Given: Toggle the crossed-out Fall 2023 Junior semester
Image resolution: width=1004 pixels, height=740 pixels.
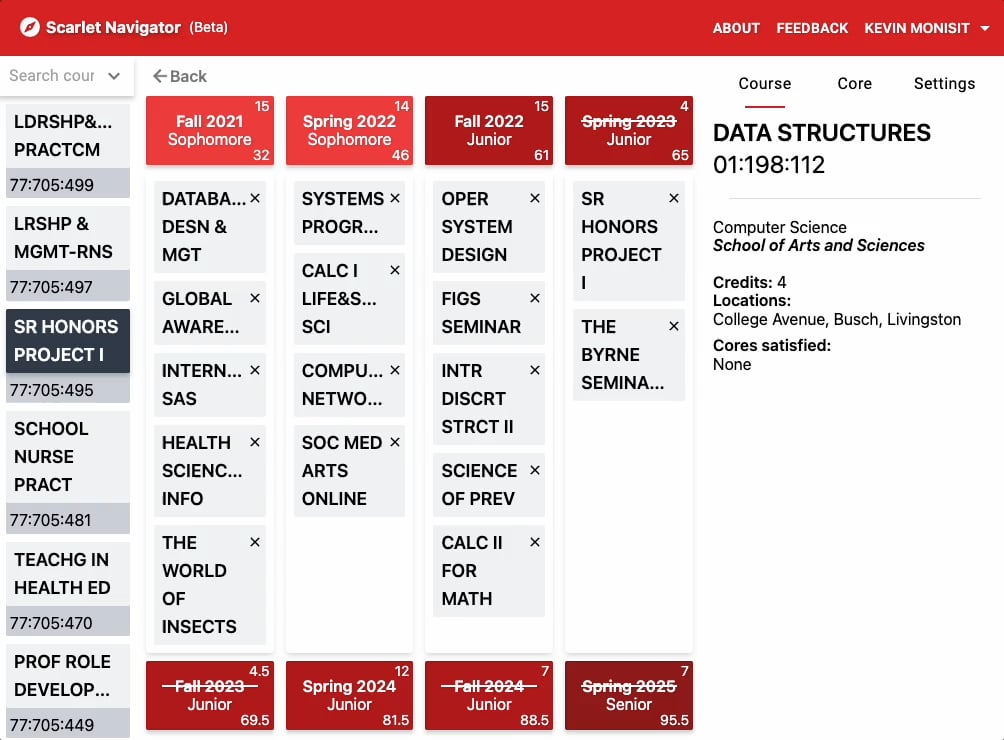Looking at the screenshot, I should pyautogui.click(x=210, y=696).
